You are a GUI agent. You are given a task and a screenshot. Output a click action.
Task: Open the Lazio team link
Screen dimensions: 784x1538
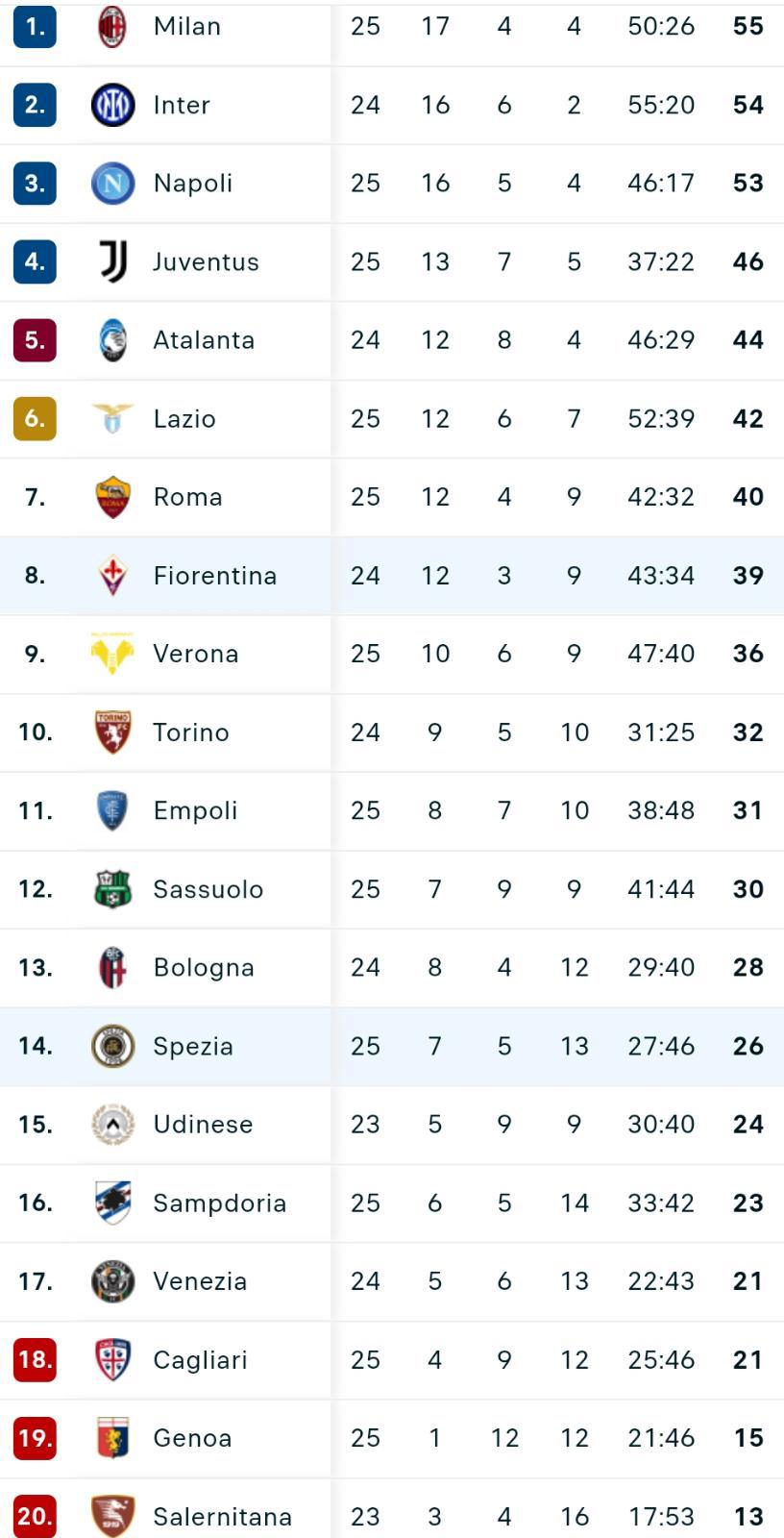coord(184,419)
